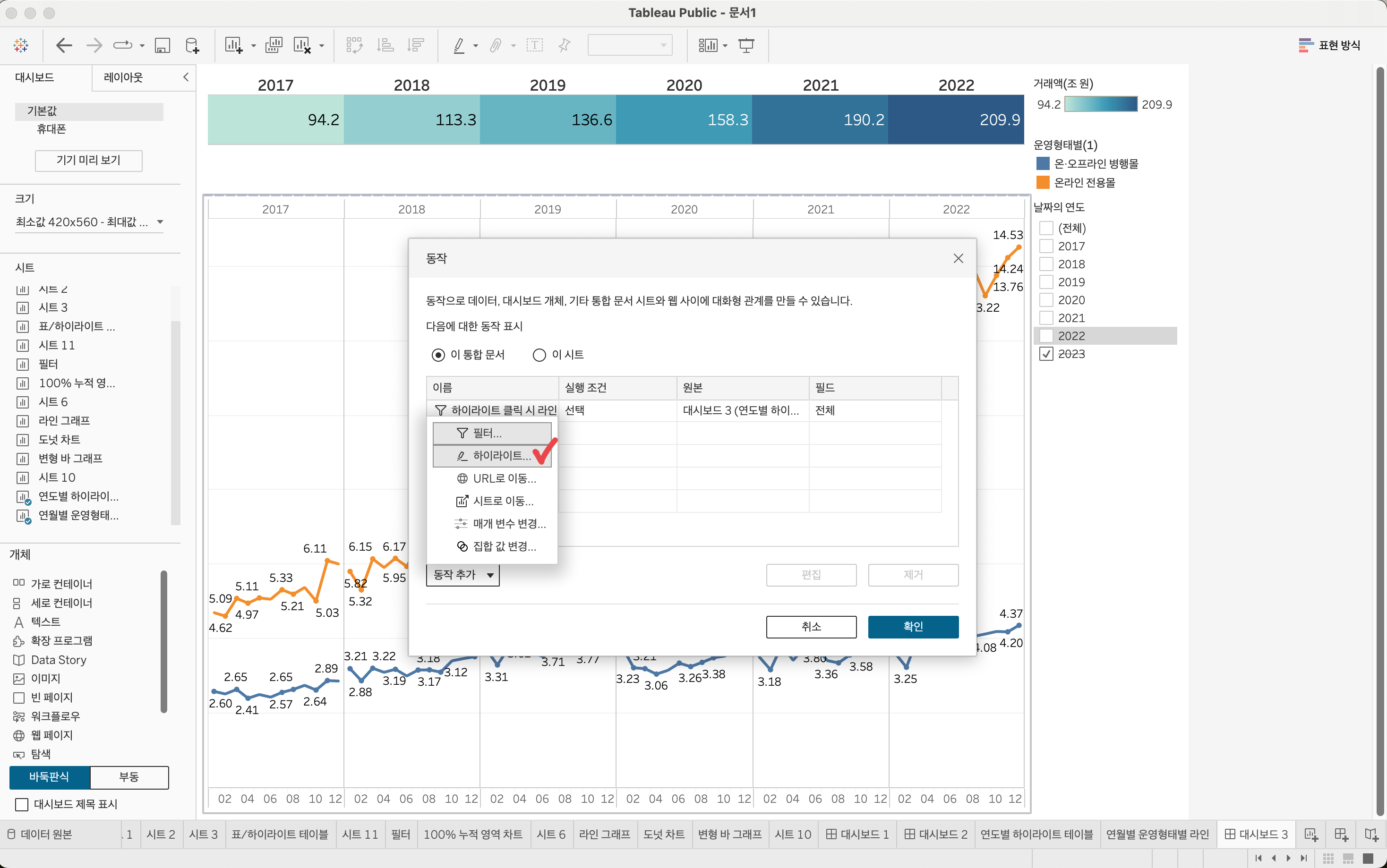Switch to the '레이아웃' tab

123,77
